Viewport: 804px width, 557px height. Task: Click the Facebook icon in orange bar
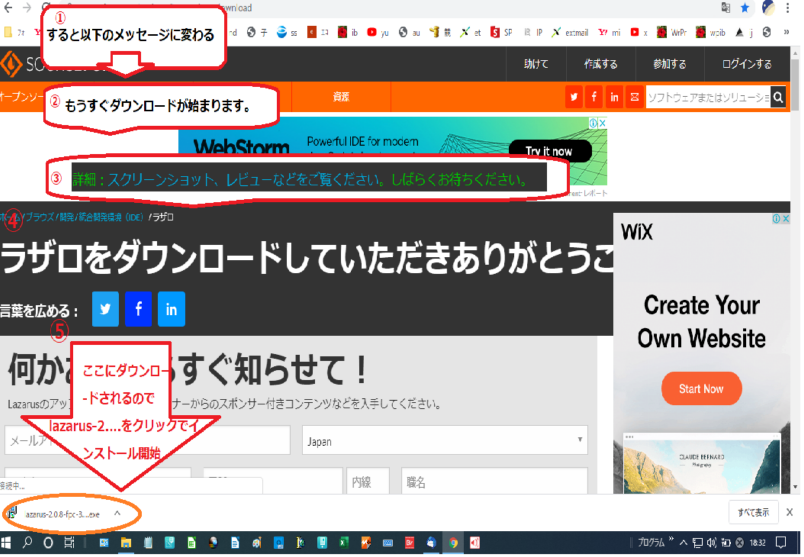coord(594,97)
